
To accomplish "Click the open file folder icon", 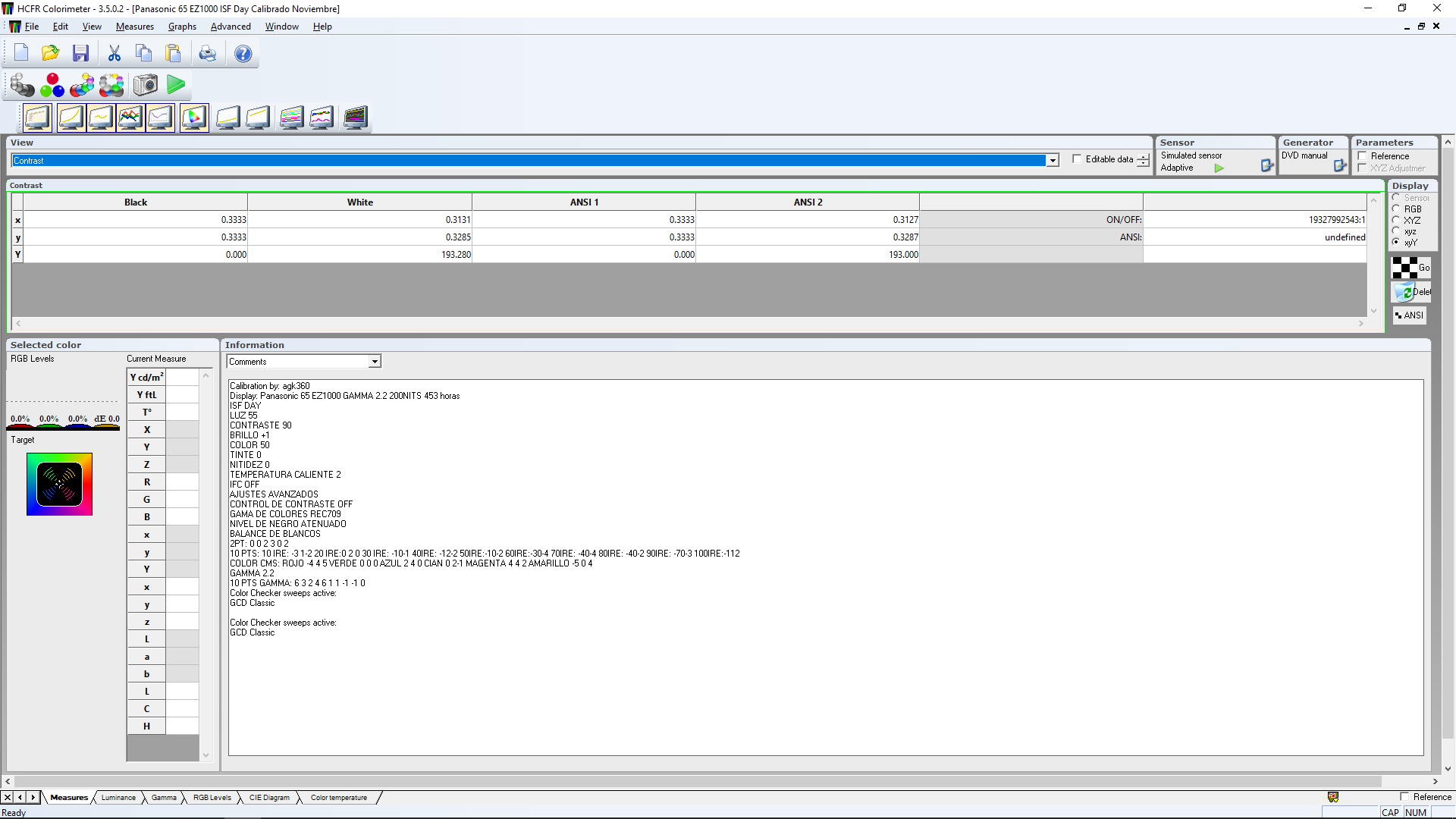I will (x=50, y=53).
